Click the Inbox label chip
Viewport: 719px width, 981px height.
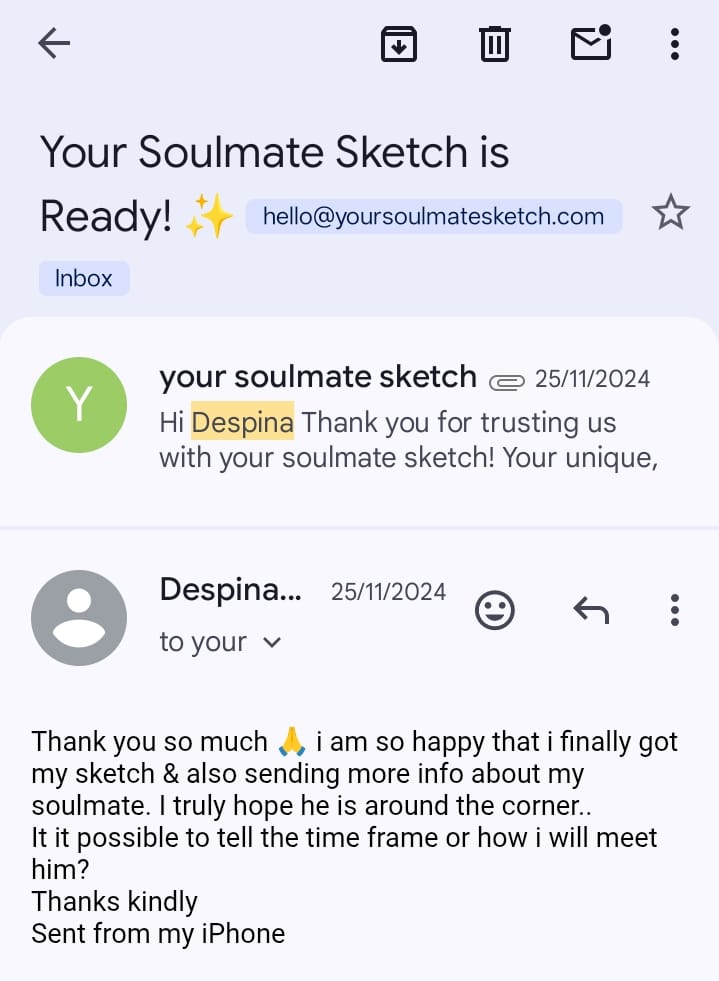pos(84,278)
